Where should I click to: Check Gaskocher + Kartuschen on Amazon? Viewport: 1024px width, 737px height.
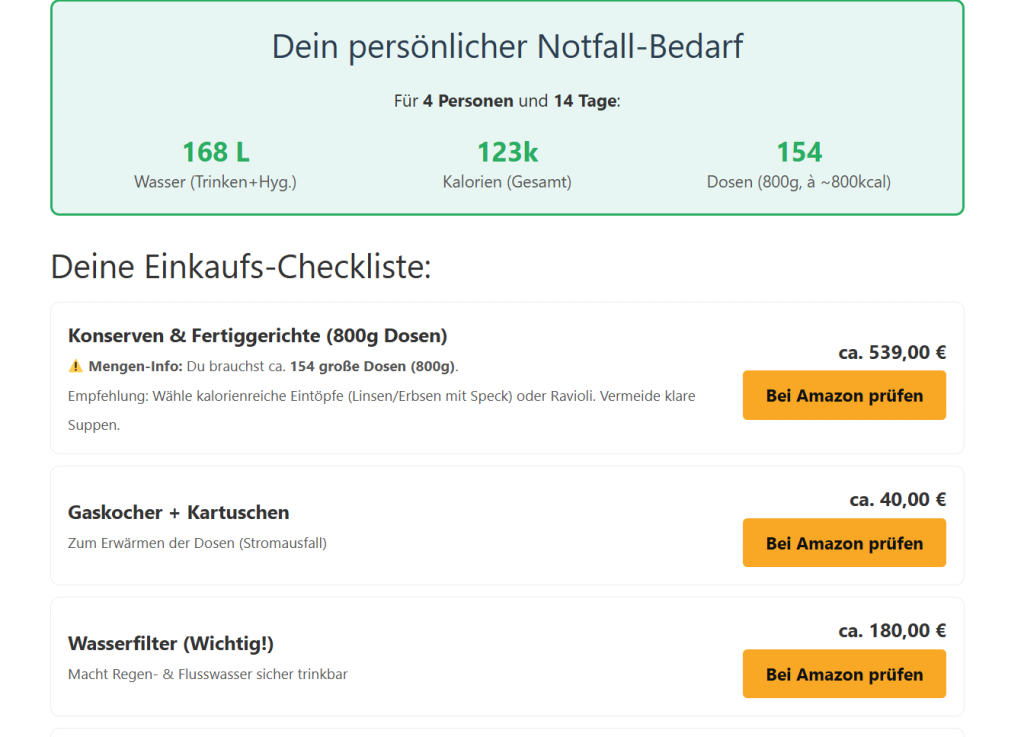844,543
